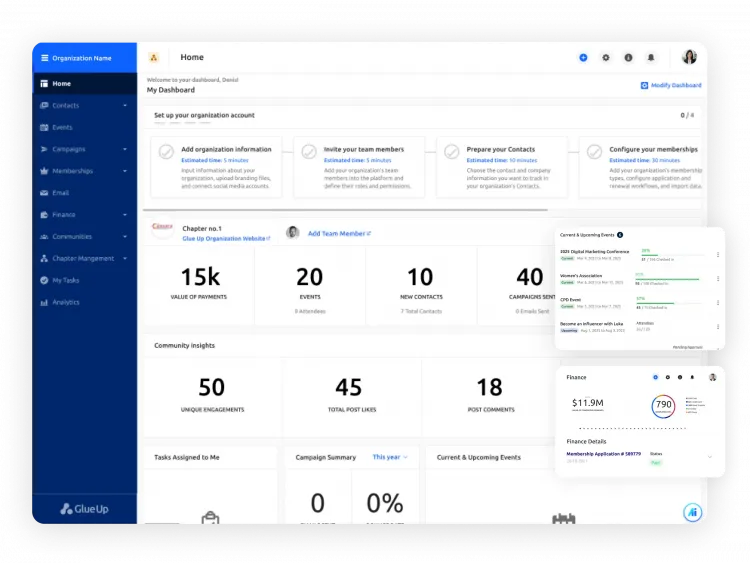Screen dimensions: 750x563
Task: Click the Modify Dashboard link
Action: pos(670,86)
